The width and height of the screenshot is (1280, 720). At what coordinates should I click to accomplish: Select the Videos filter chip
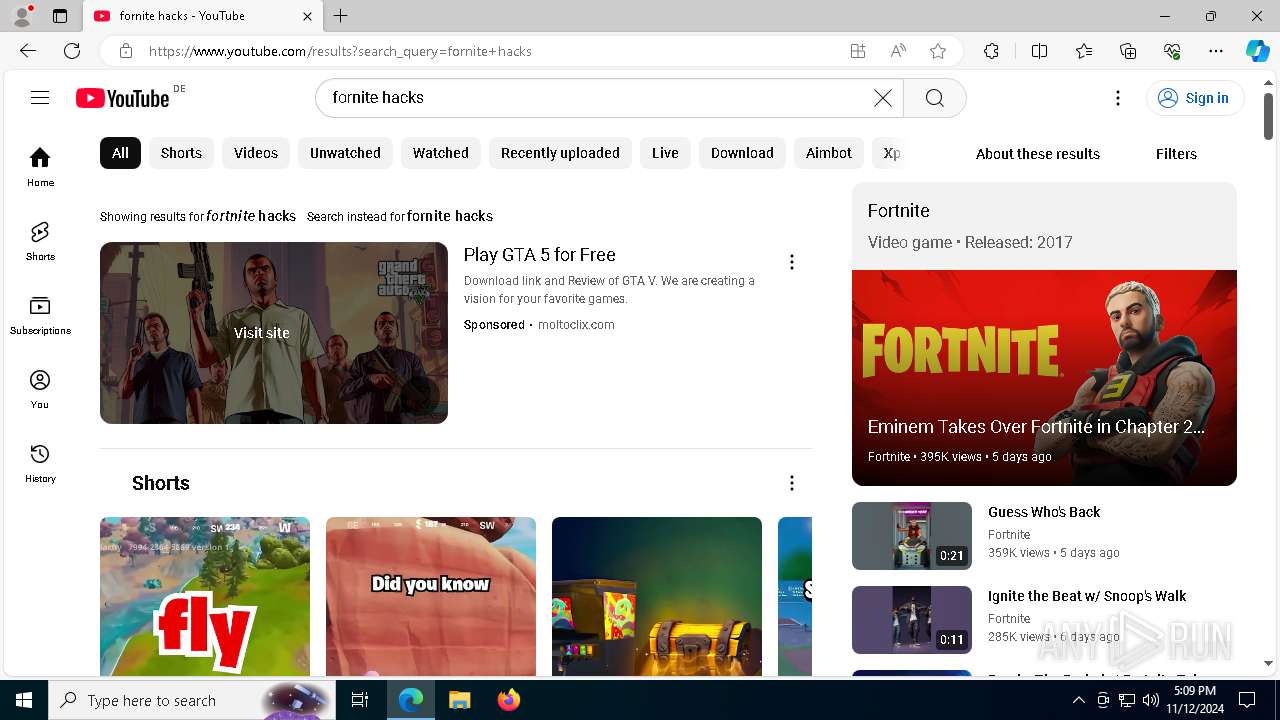click(256, 153)
